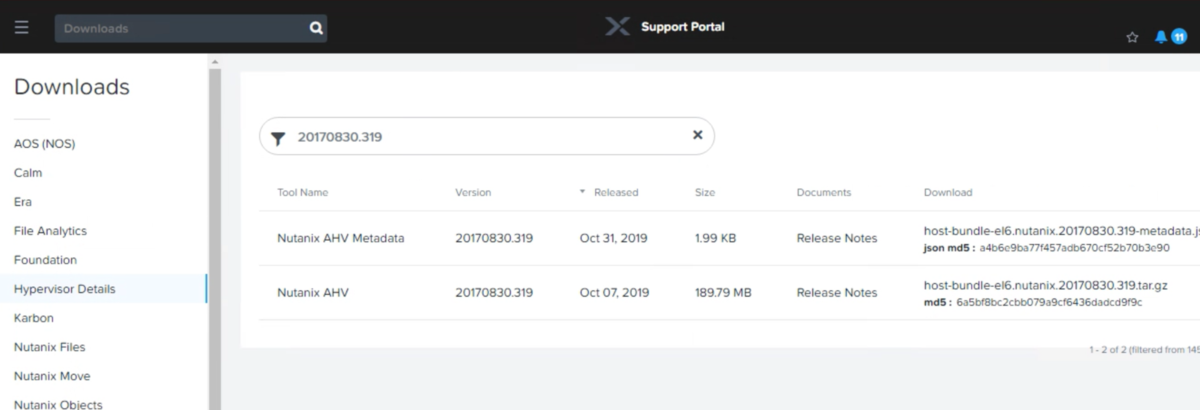Open Release Notes for Nutanix AHV 189.79 MB
Screen dimensions: 1200x410
tap(837, 293)
